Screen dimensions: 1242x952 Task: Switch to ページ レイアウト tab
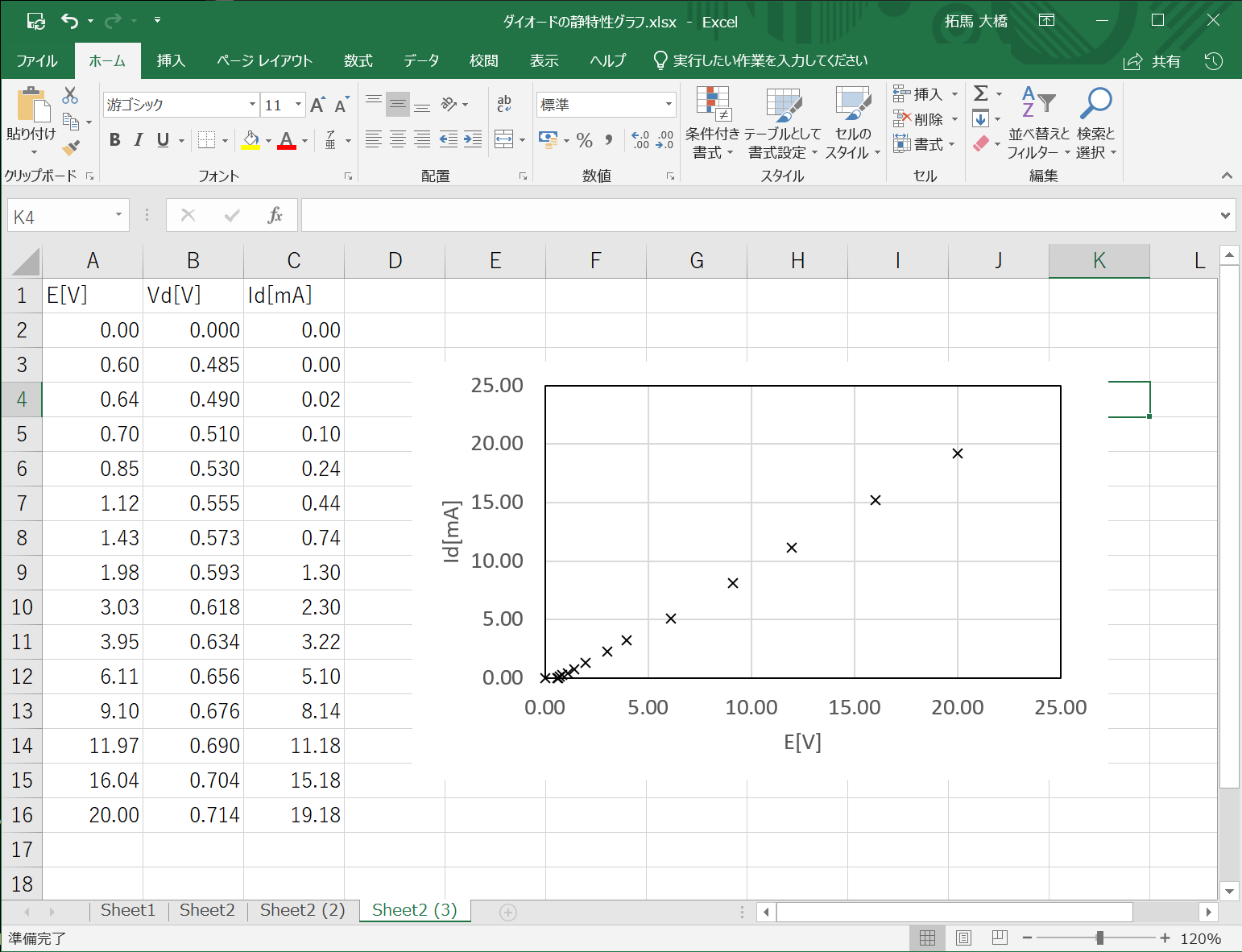264,61
